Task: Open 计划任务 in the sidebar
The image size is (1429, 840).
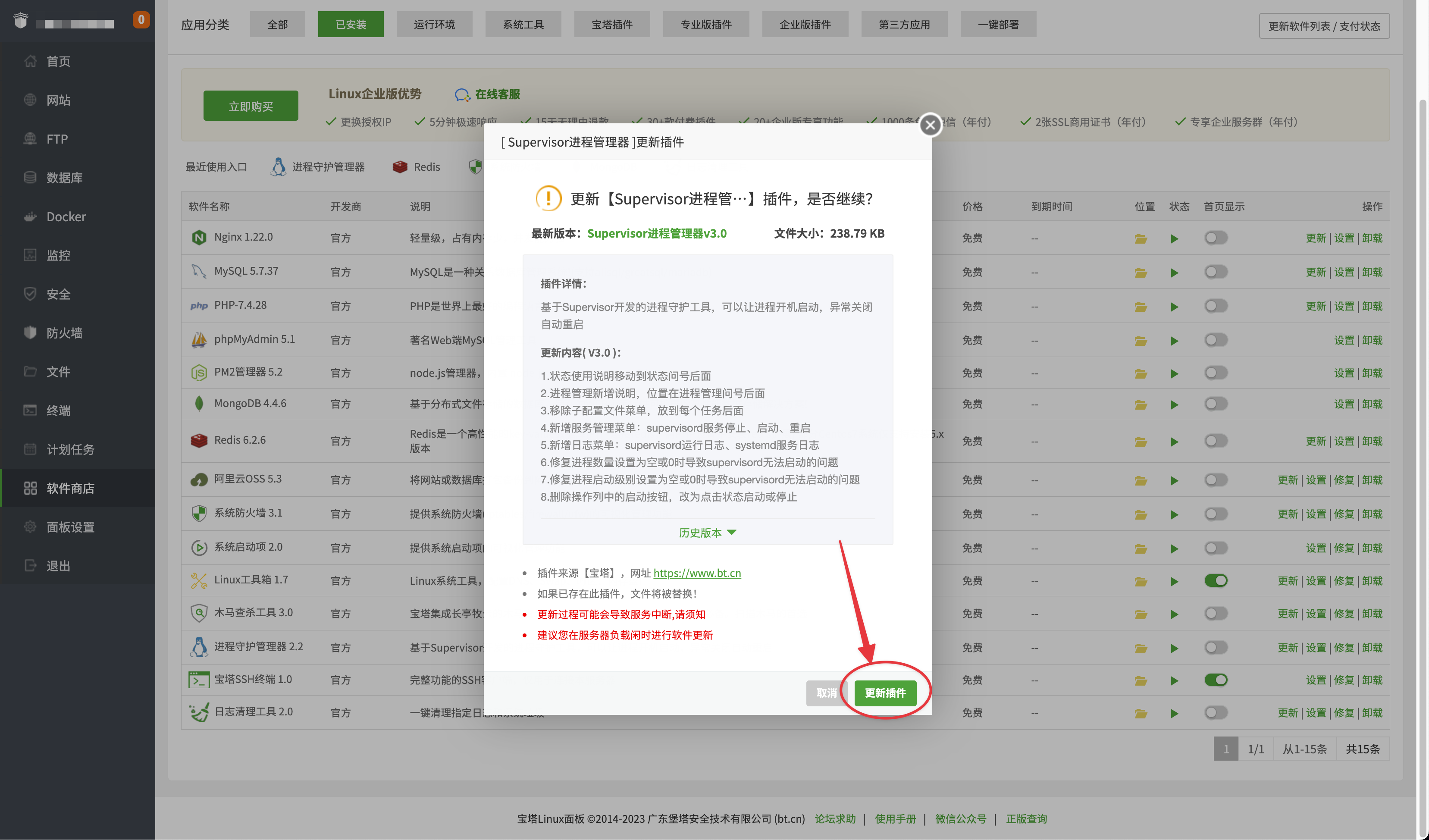Action: 78,449
